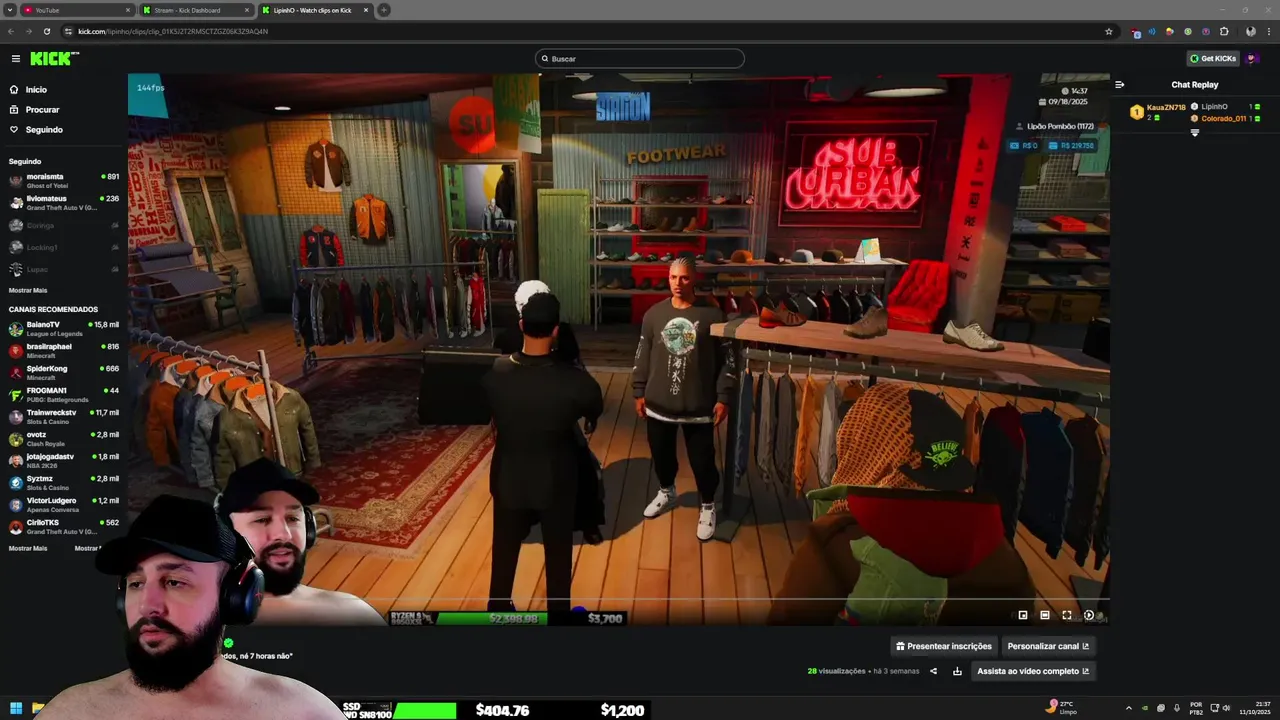
Task: Open Seguindo in the sidebar
Action: (x=36, y=130)
